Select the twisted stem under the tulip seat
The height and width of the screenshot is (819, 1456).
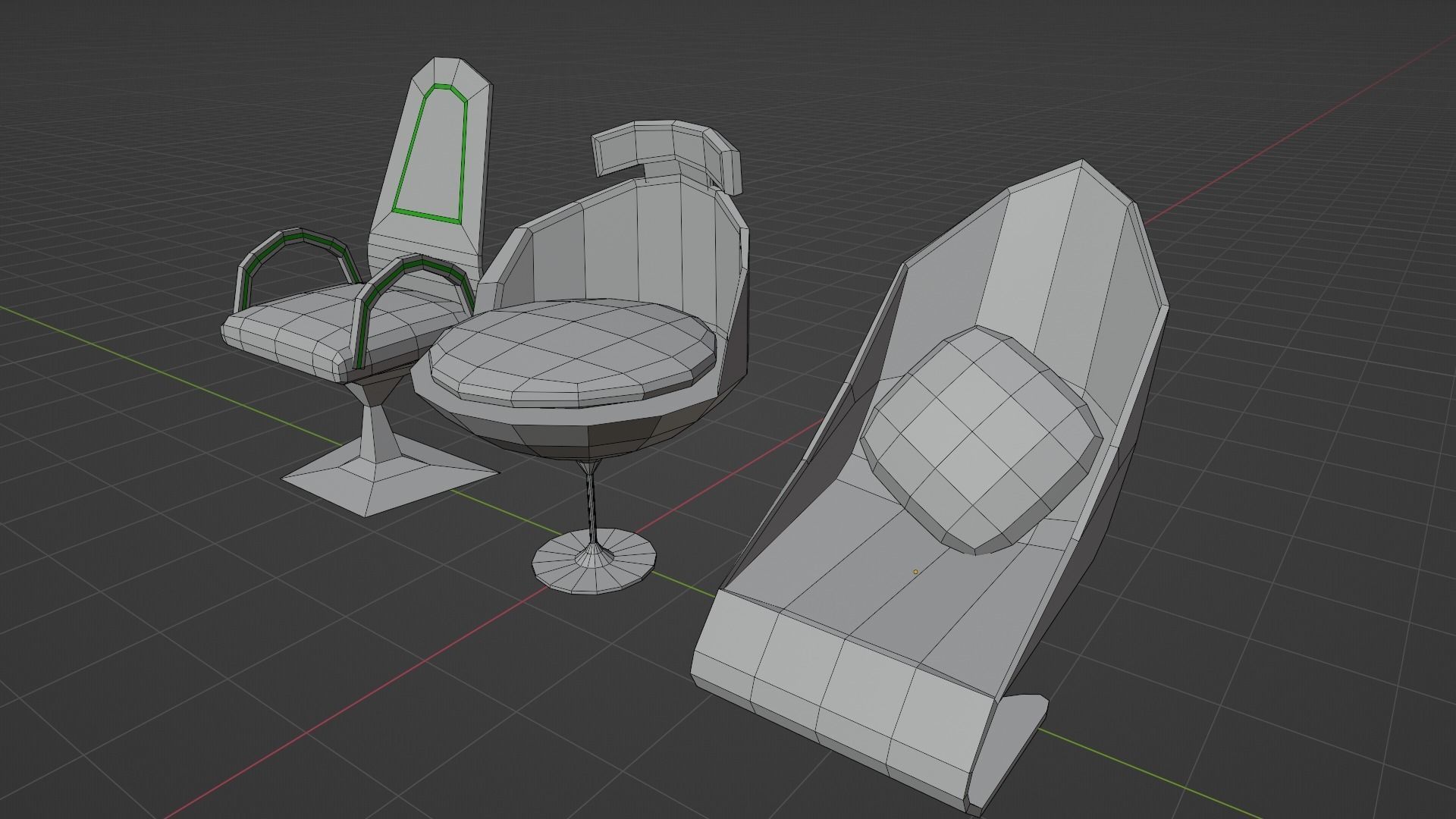click(591, 500)
